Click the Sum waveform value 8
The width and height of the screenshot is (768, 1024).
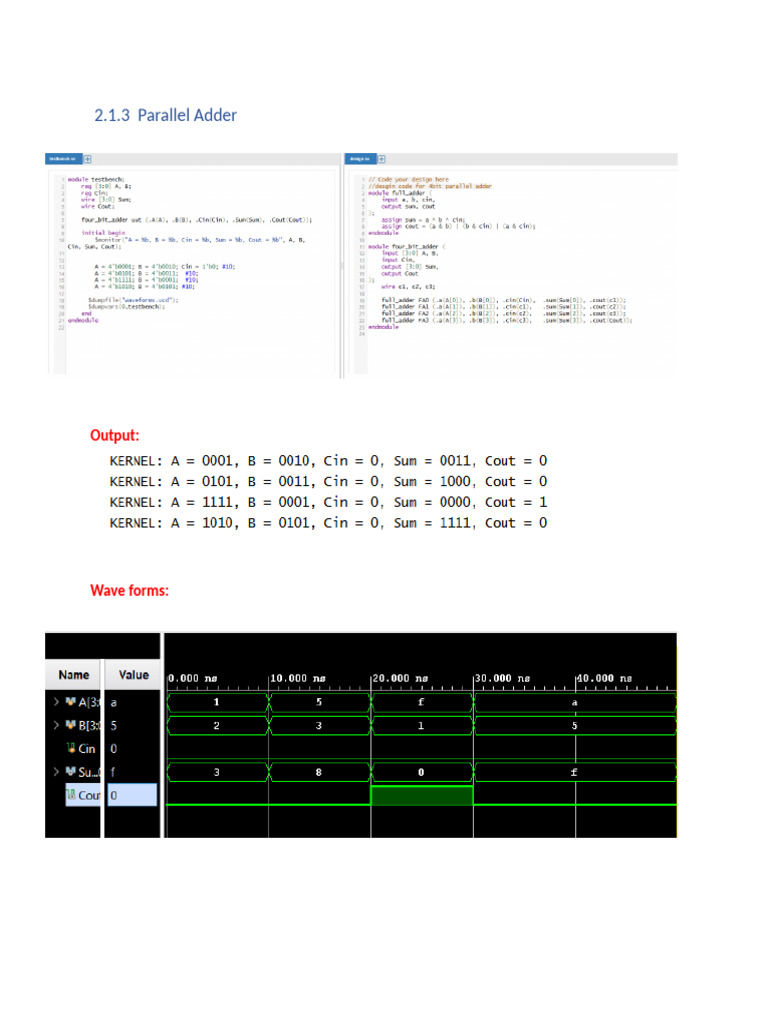pyautogui.click(x=319, y=772)
